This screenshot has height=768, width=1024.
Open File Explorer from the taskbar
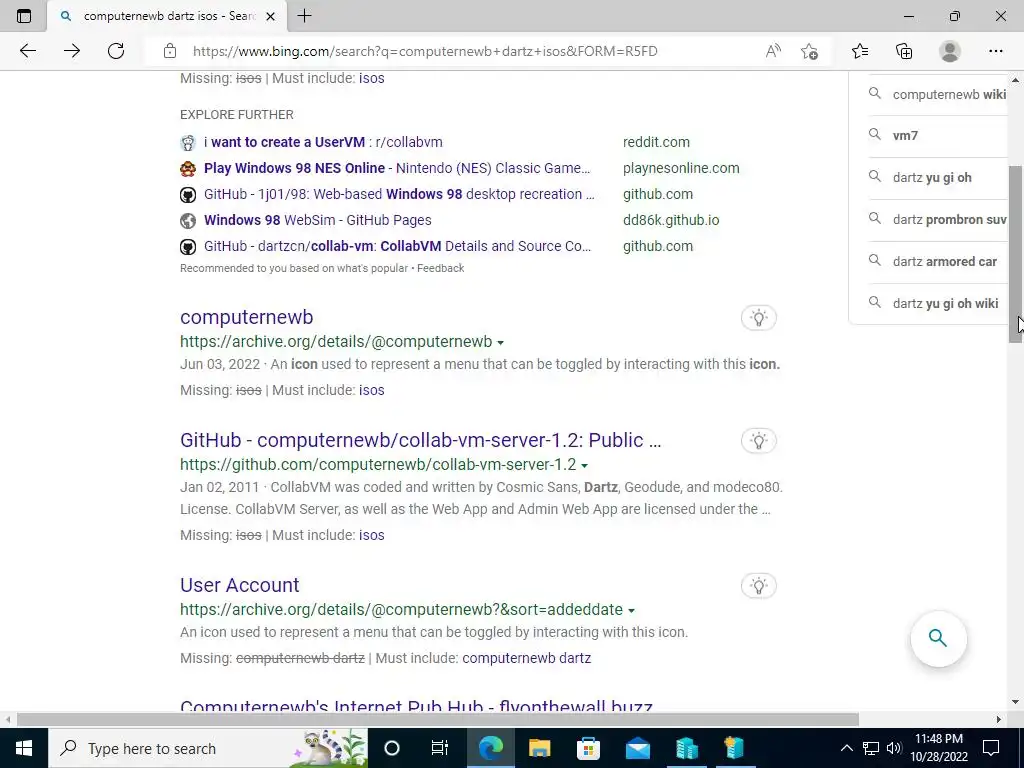pyautogui.click(x=539, y=748)
